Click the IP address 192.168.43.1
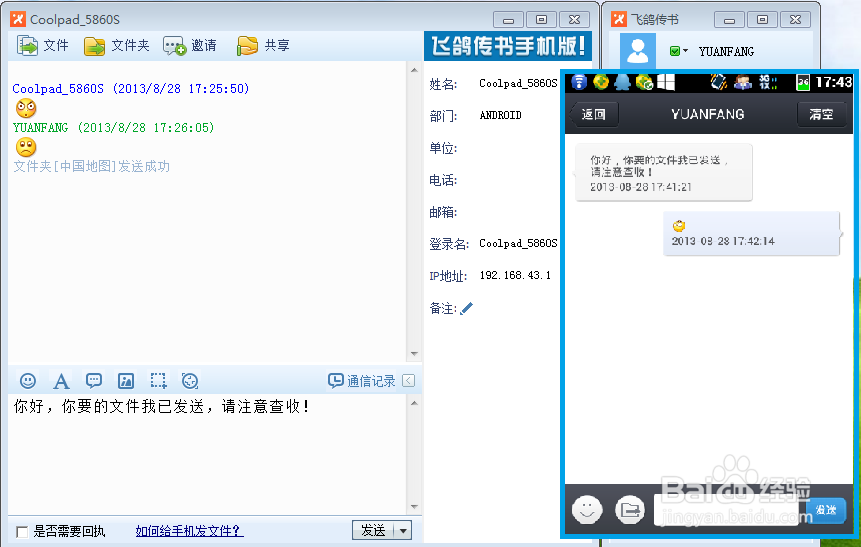This screenshot has height=547, width=861. point(515,275)
